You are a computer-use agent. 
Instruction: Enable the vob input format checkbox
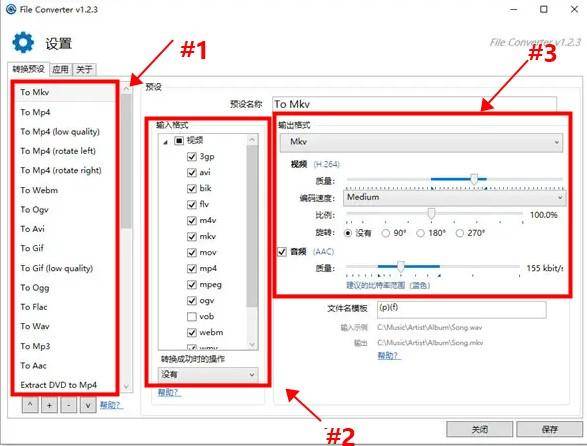coord(191,316)
